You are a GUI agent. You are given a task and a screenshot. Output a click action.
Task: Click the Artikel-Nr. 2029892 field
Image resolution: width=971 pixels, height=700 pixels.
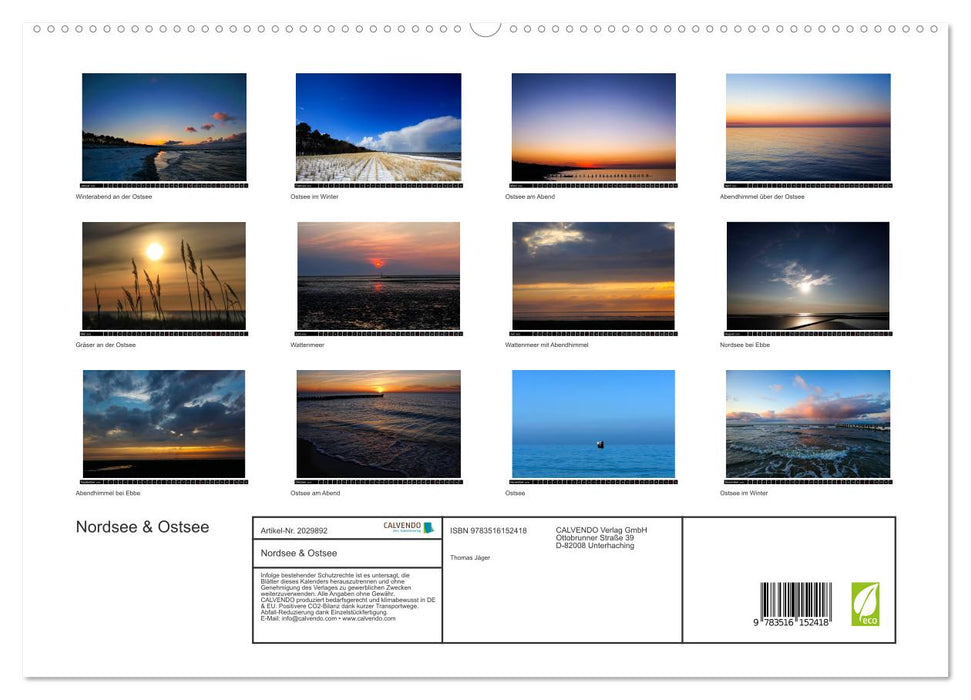click(294, 530)
